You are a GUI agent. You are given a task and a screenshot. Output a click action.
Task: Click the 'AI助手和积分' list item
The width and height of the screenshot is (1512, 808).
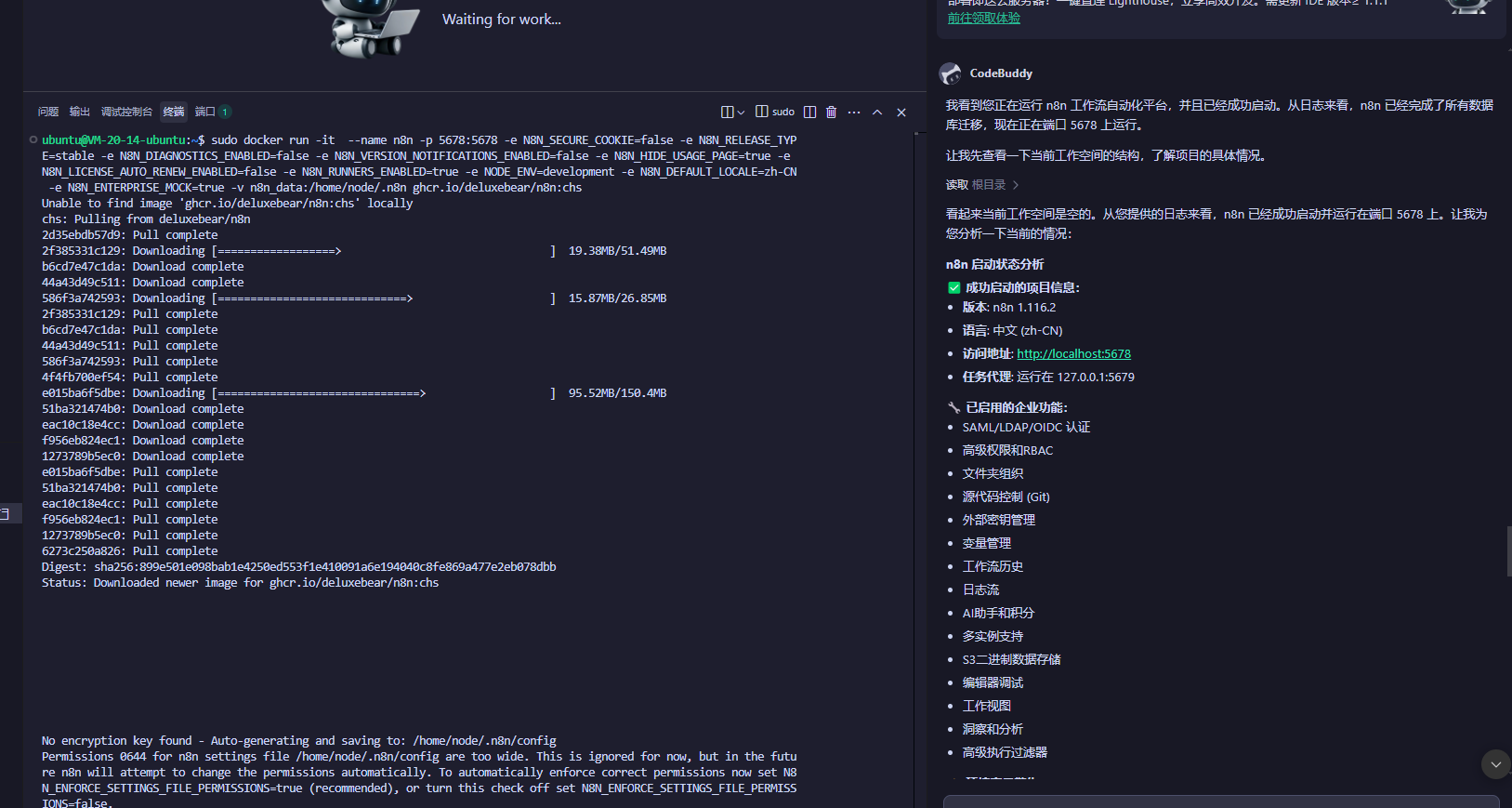click(998, 613)
